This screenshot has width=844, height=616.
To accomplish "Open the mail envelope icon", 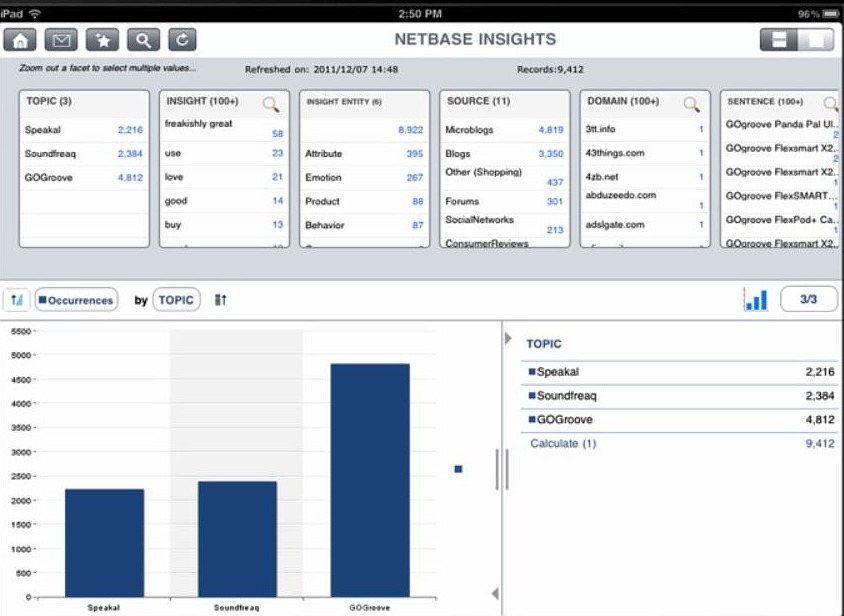I will 61,40.
